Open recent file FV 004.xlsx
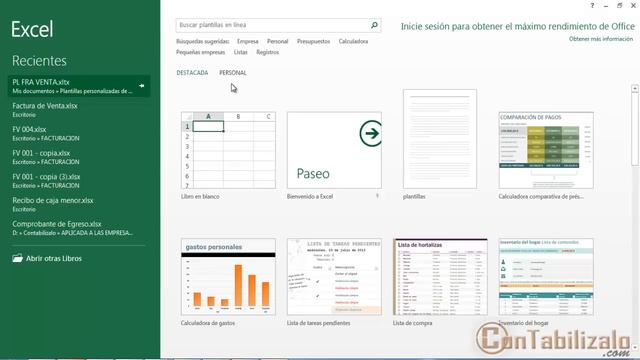 click(x=79, y=133)
